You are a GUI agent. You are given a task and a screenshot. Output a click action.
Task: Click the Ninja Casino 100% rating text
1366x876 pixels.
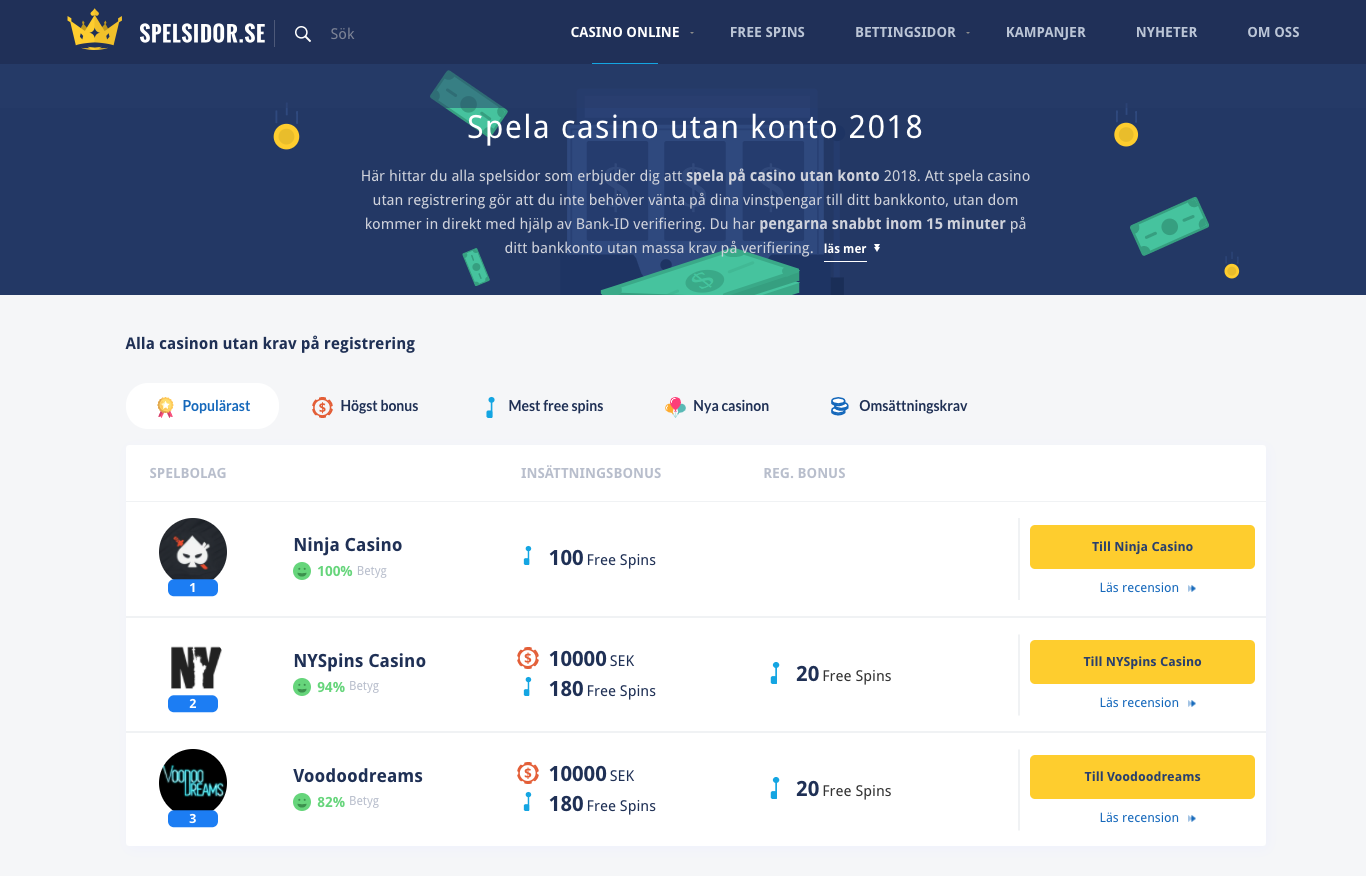point(334,571)
